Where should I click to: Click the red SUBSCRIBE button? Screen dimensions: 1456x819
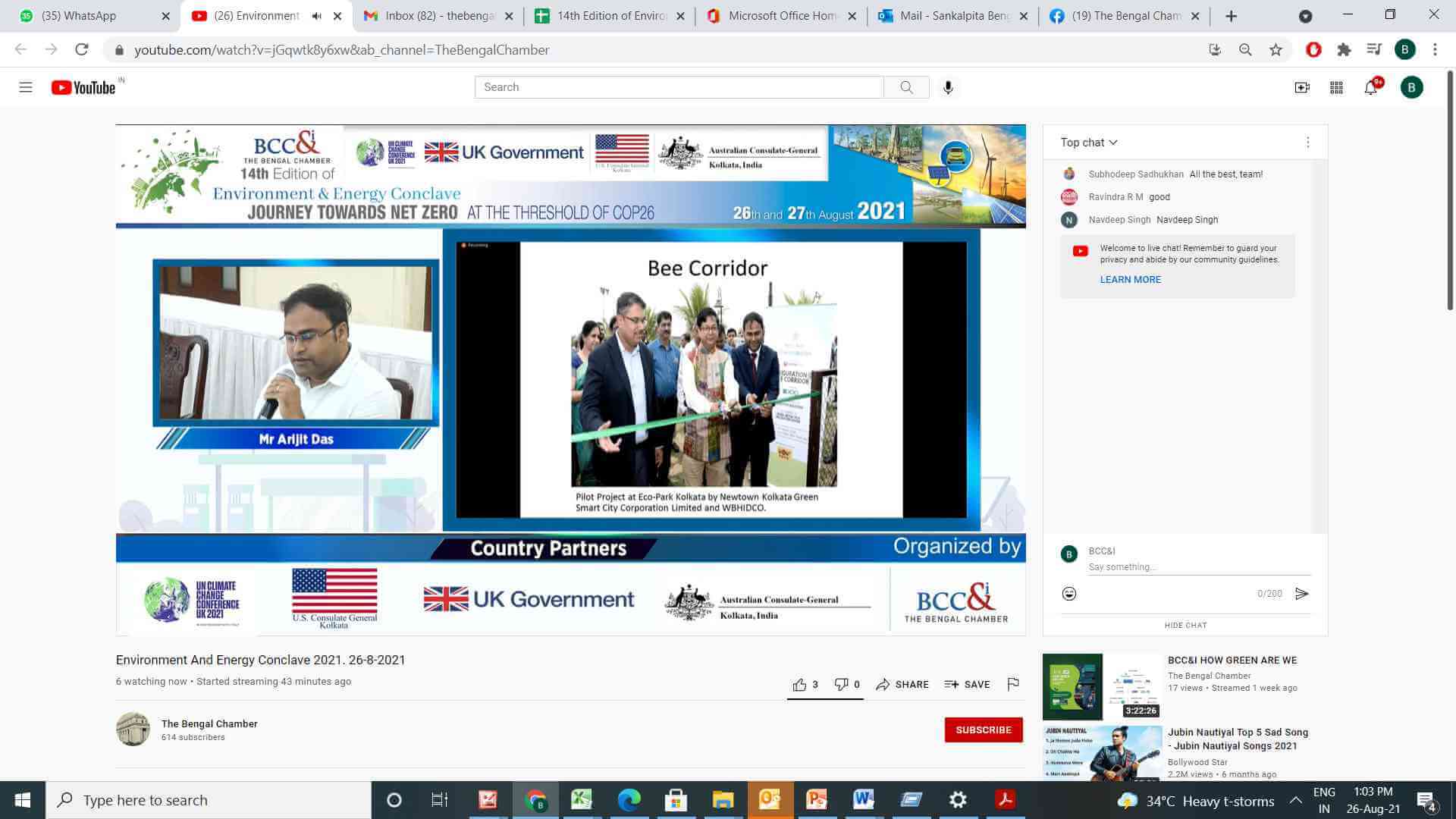coord(984,730)
